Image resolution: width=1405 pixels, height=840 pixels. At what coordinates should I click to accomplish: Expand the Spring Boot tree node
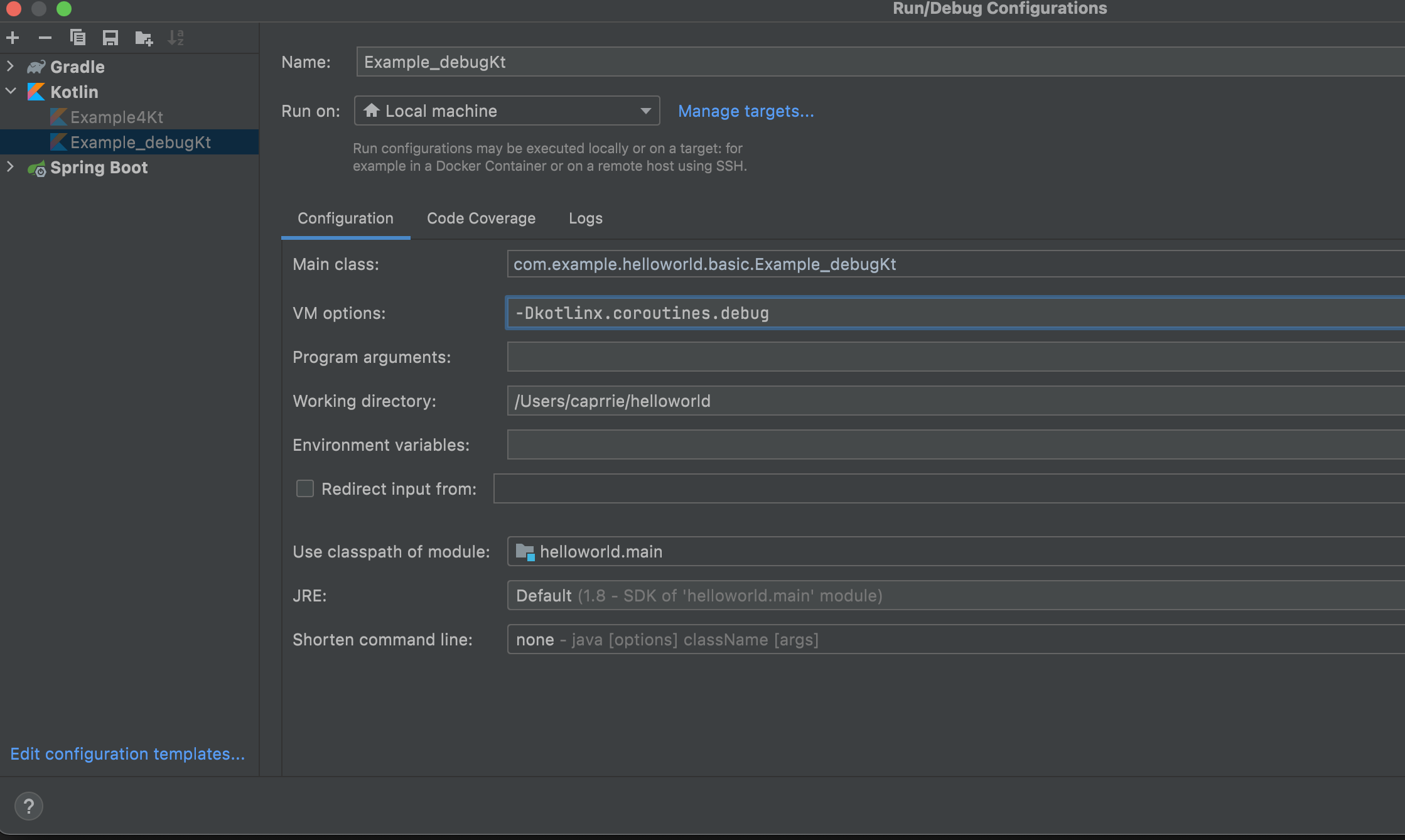pyautogui.click(x=10, y=166)
